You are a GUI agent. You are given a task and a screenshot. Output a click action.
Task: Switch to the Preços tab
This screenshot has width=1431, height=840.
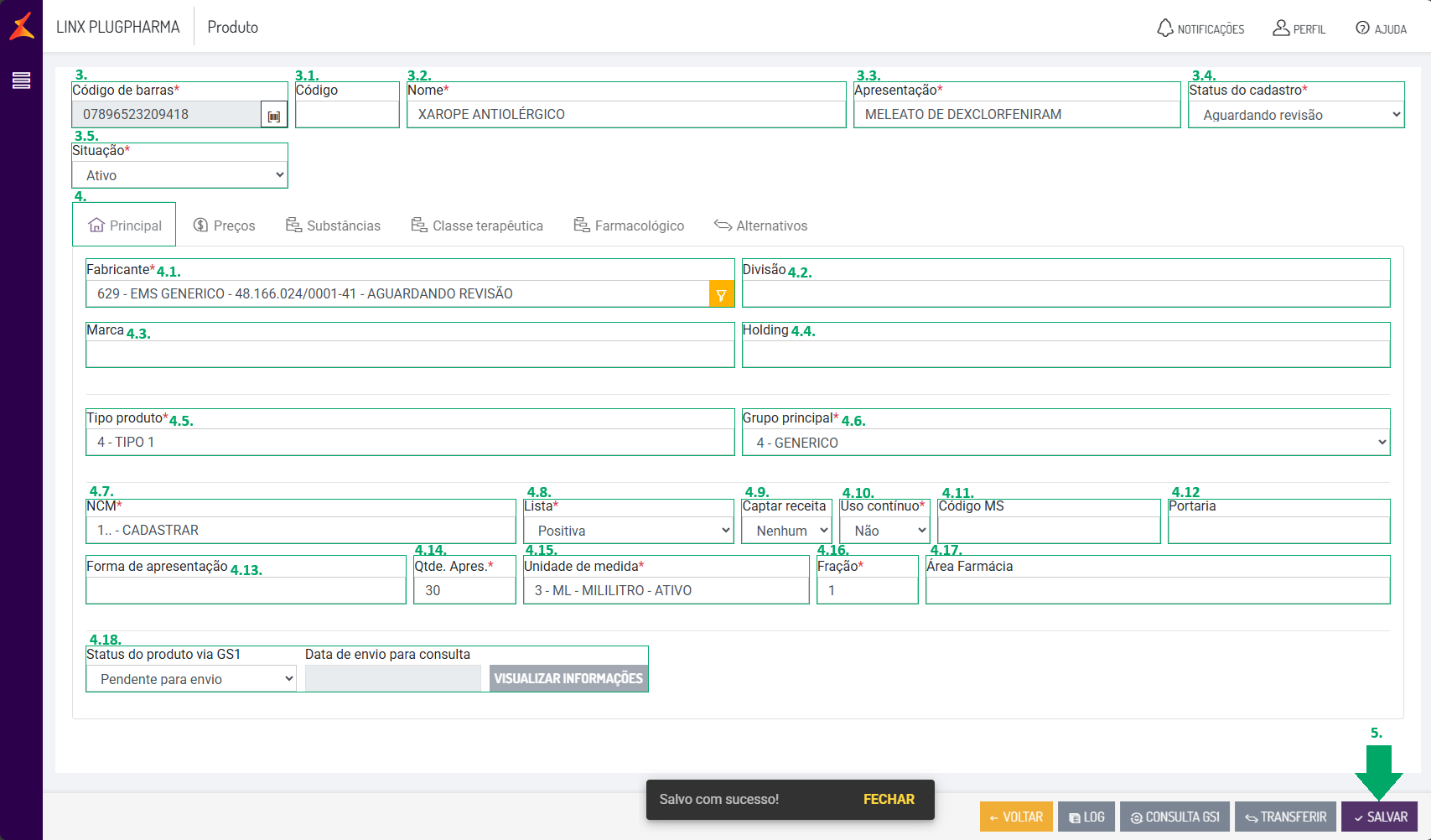(224, 226)
